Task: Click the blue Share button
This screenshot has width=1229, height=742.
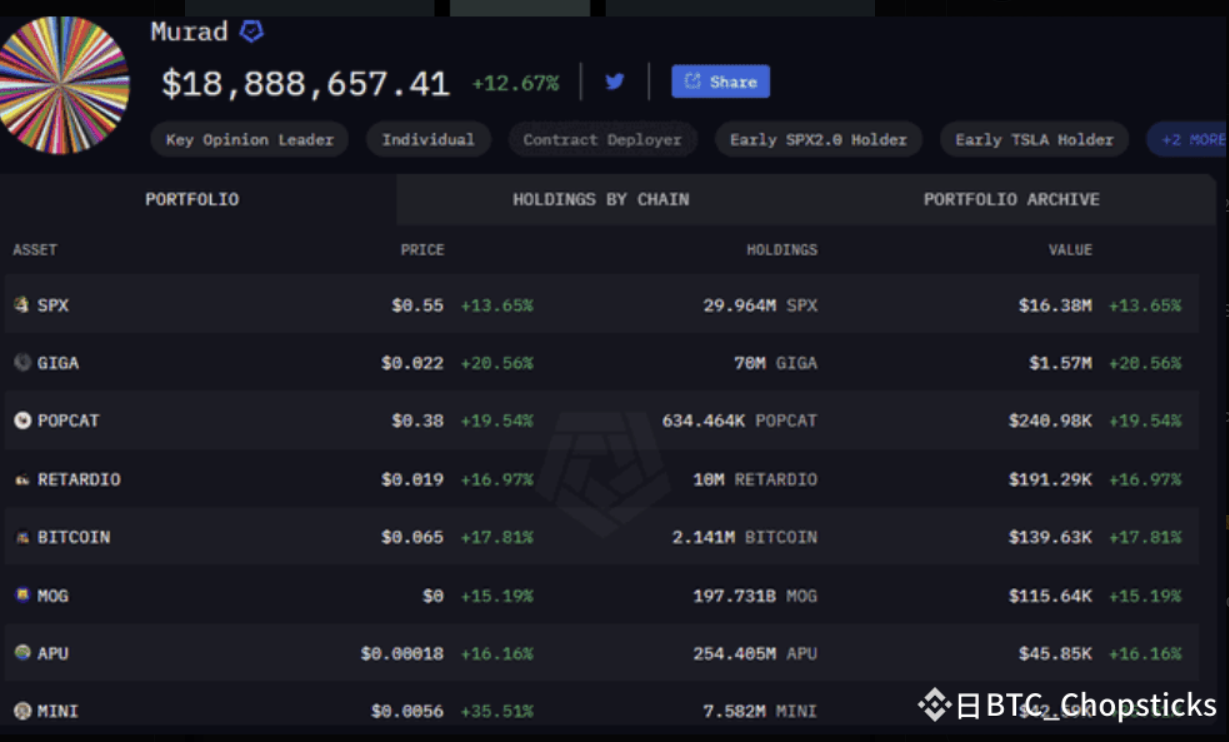Action: [x=720, y=82]
